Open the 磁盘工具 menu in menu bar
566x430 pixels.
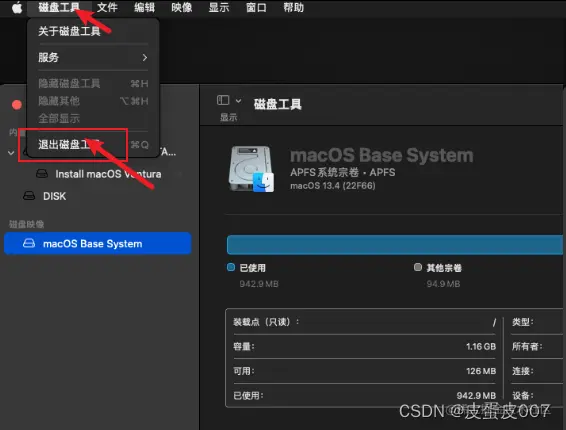[x=59, y=7]
